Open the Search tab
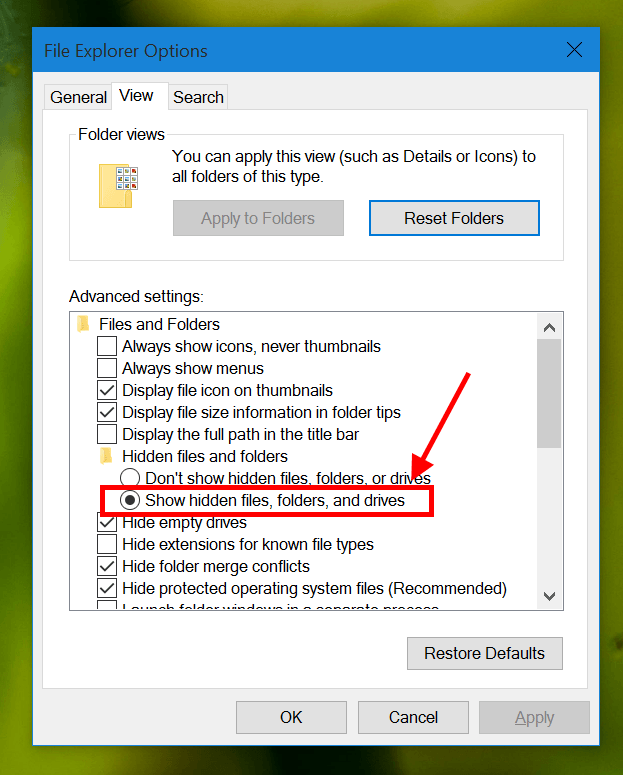 198,97
